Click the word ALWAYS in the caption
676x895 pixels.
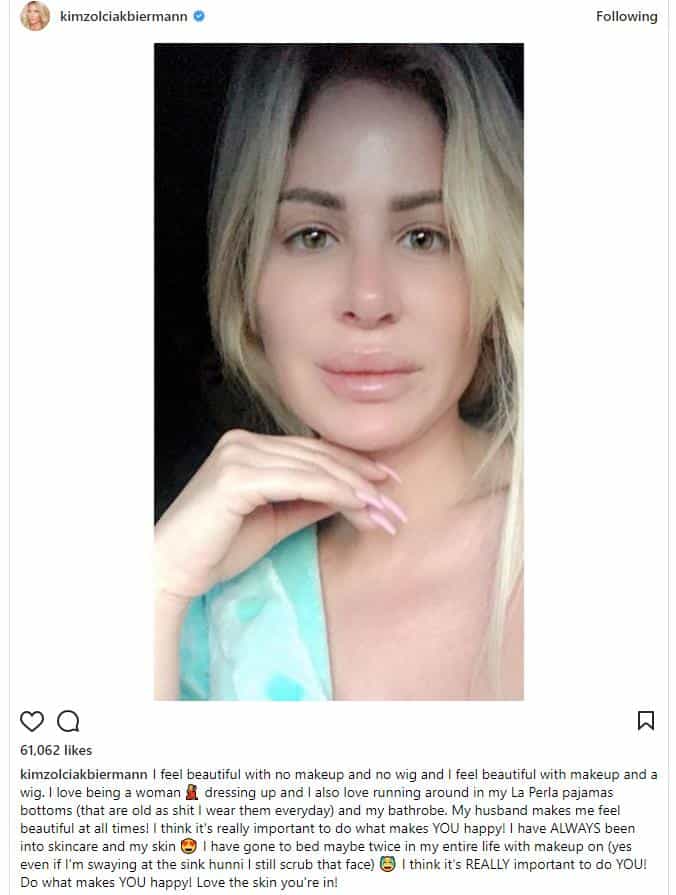(x=574, y=828)
